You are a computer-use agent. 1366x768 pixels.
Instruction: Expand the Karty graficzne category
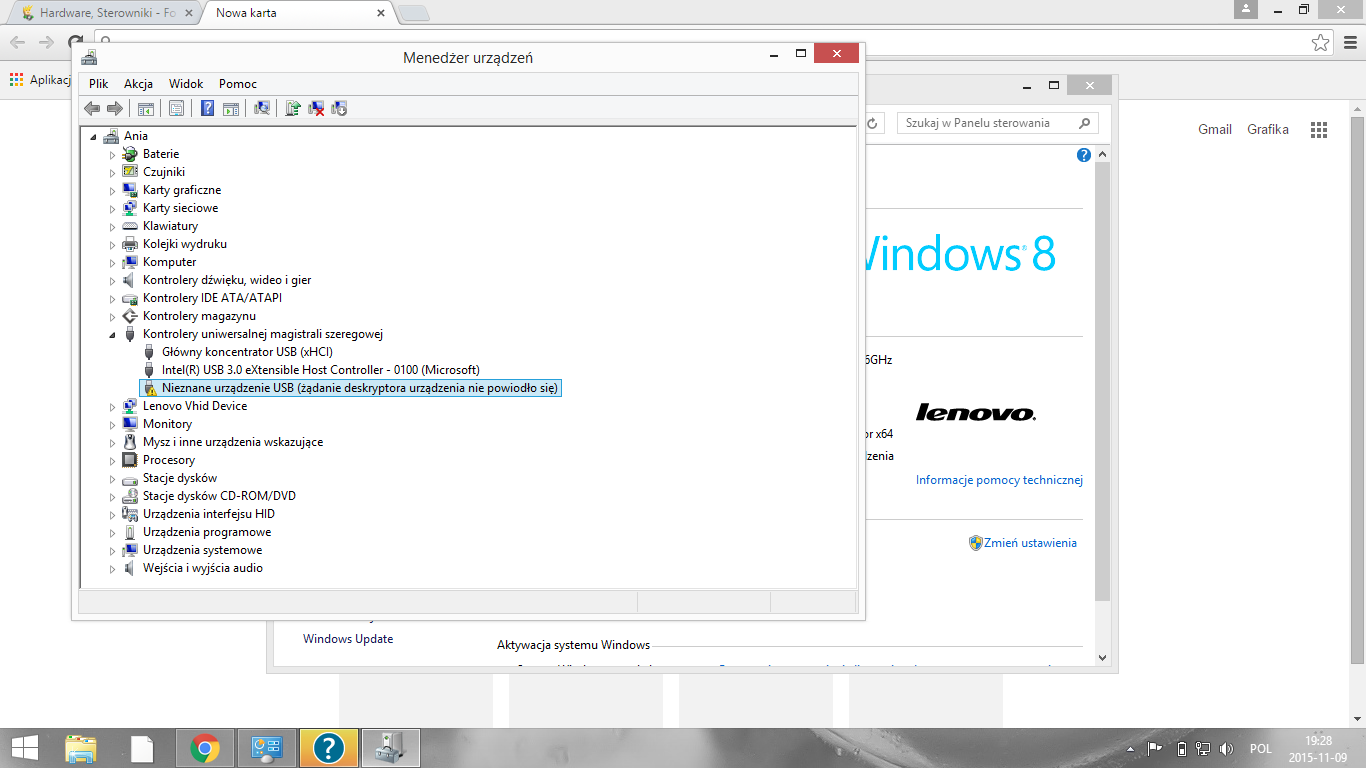coord(113,191)
